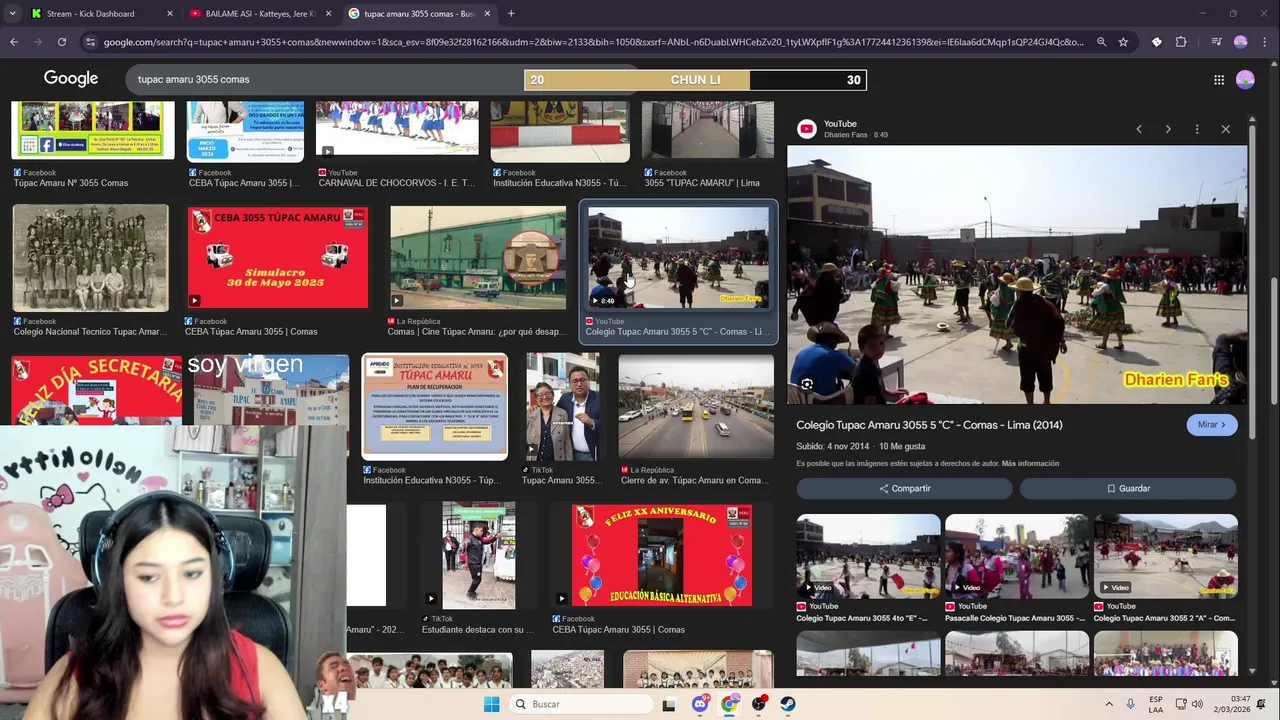Image resolution: width=1280 pixels, height=720 pixels.
Task: Click the Compartir button
Action: 904,488
